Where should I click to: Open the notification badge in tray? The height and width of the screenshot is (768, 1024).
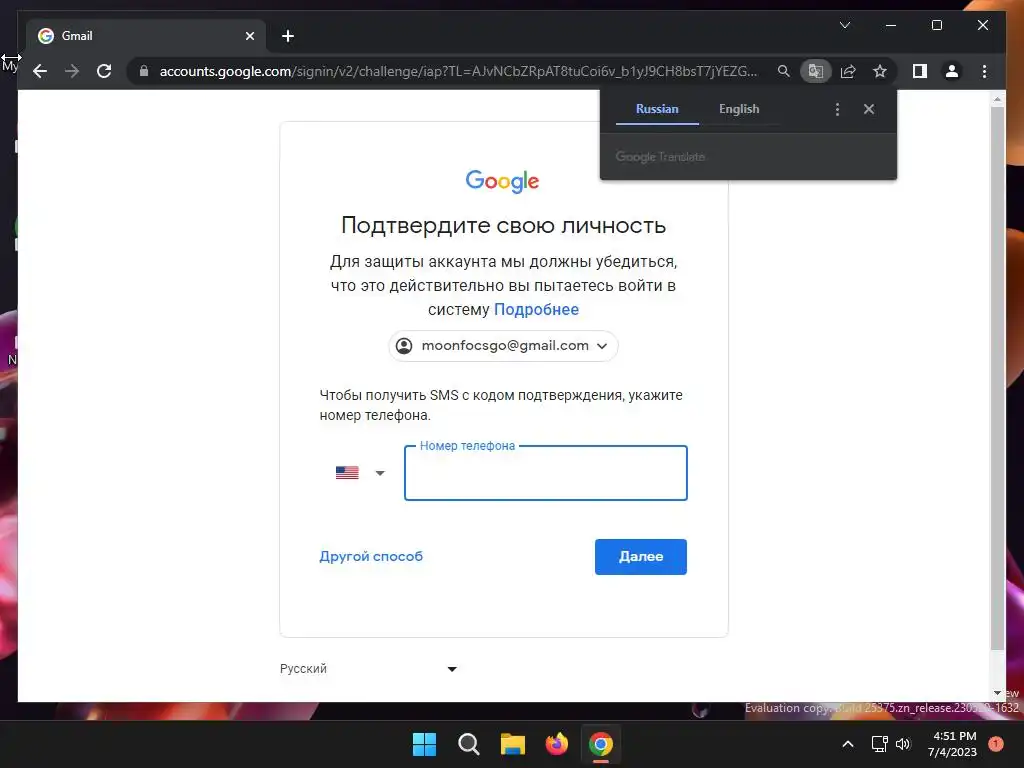click(996, 743)
